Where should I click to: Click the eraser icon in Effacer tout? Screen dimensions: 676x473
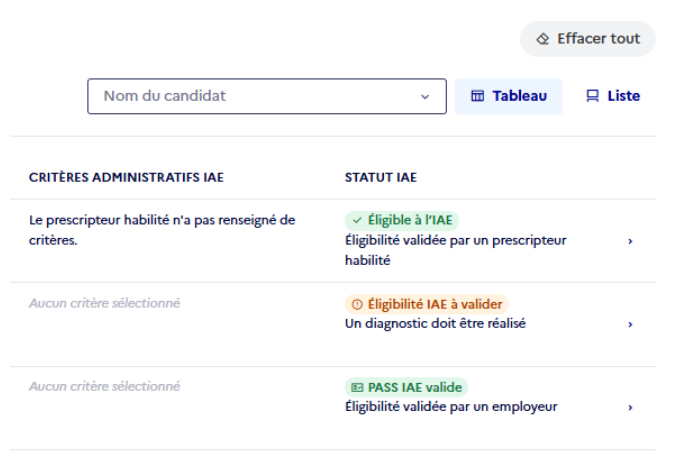coord(543,39)
